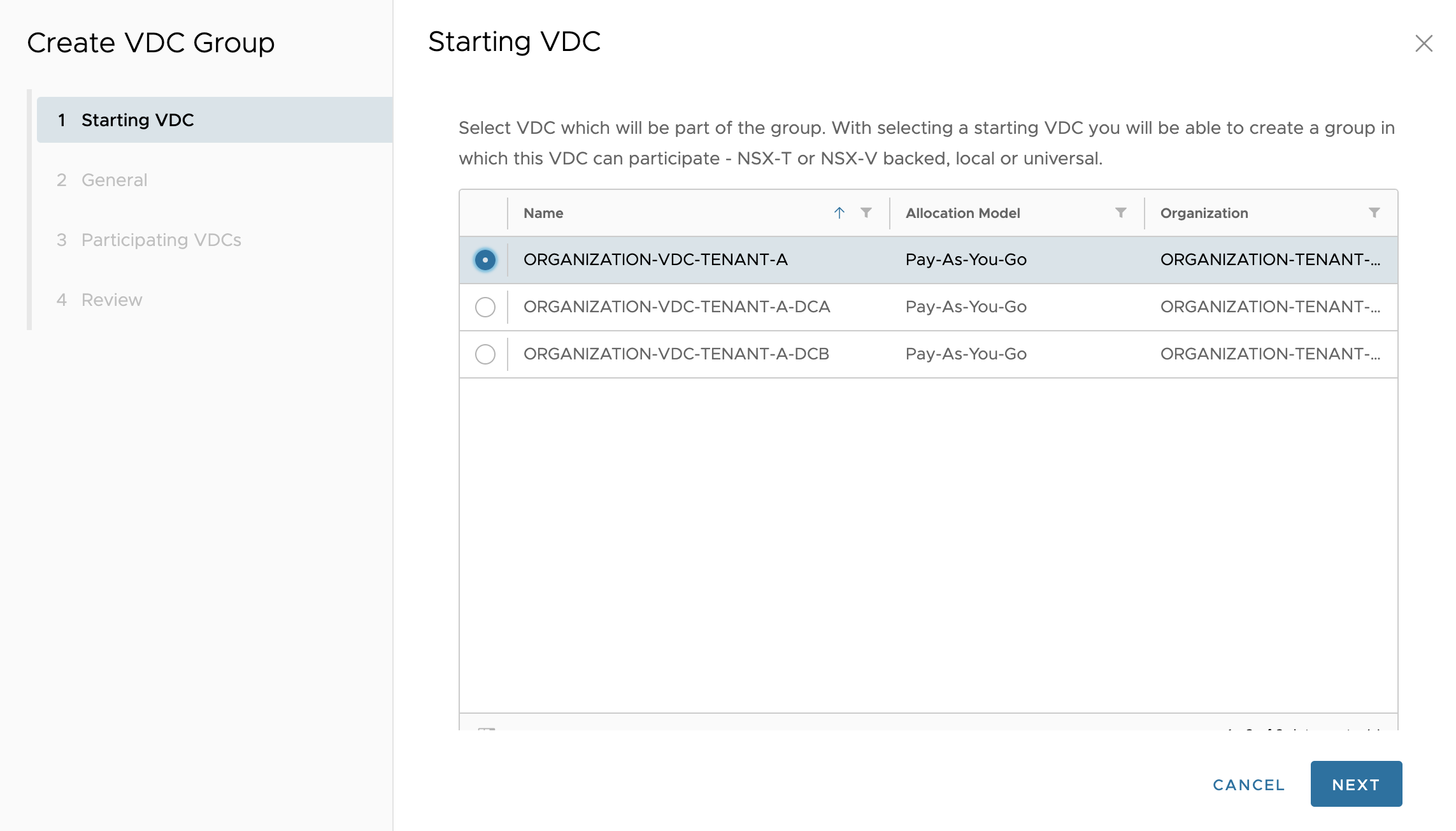Click the ORGANIZATION-VDC-TENANT-A-DCB name cell
1456x831 pixels.
point(676,354)
